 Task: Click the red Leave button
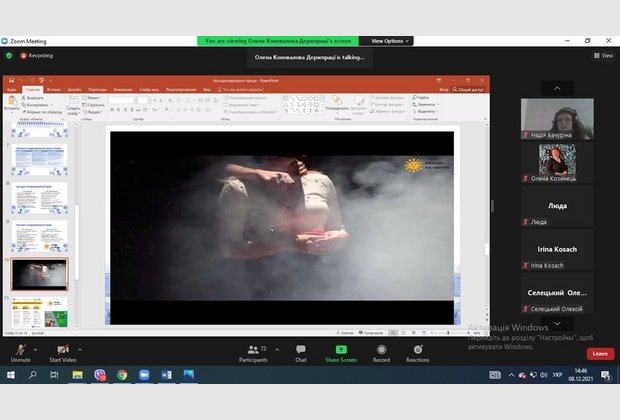[599, 353]
